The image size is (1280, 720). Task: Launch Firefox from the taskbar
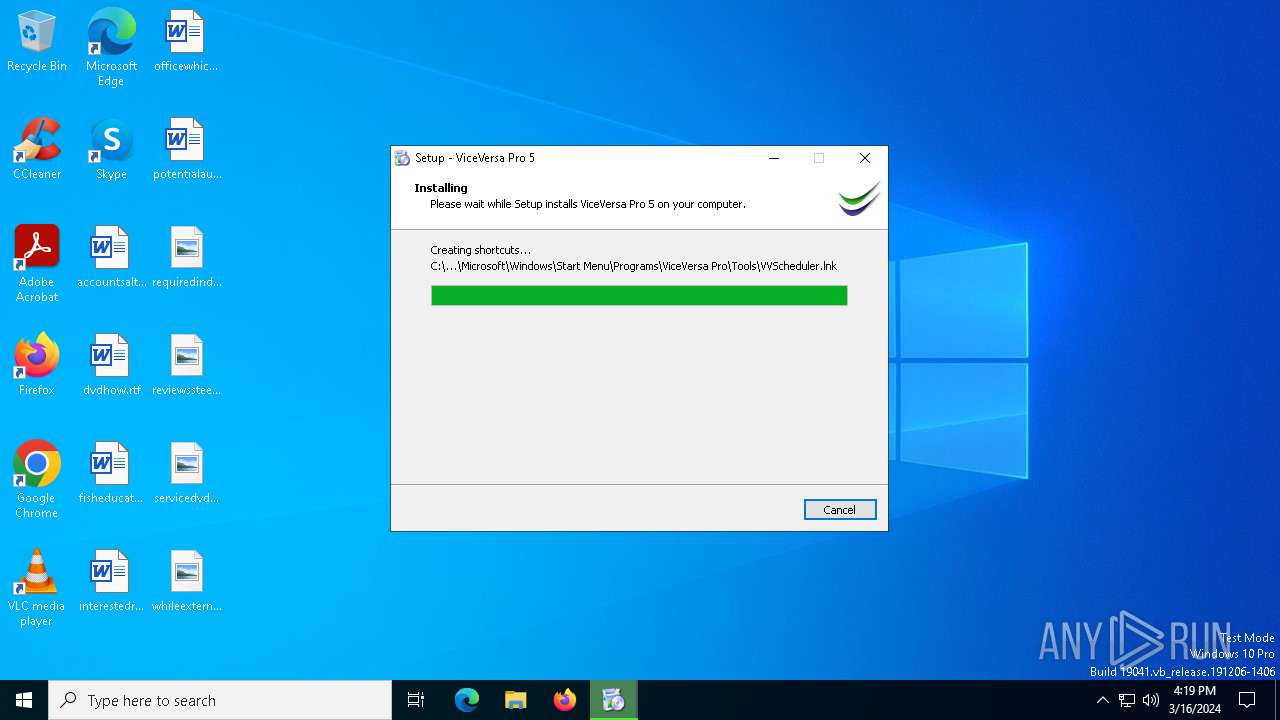(x=565, y=700)
